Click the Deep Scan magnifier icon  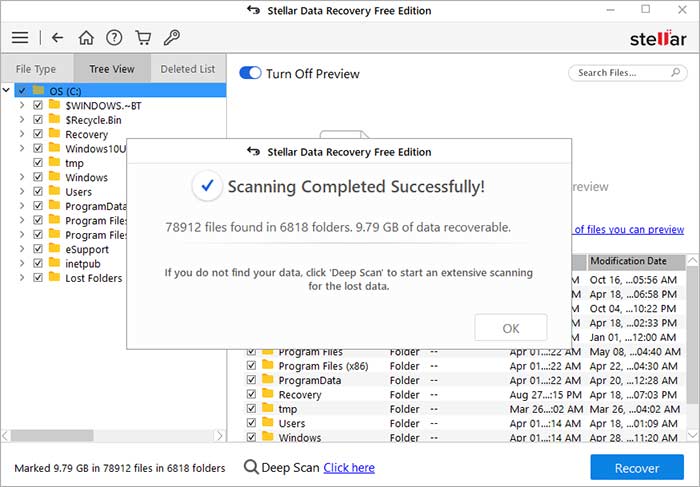[251, 467]
